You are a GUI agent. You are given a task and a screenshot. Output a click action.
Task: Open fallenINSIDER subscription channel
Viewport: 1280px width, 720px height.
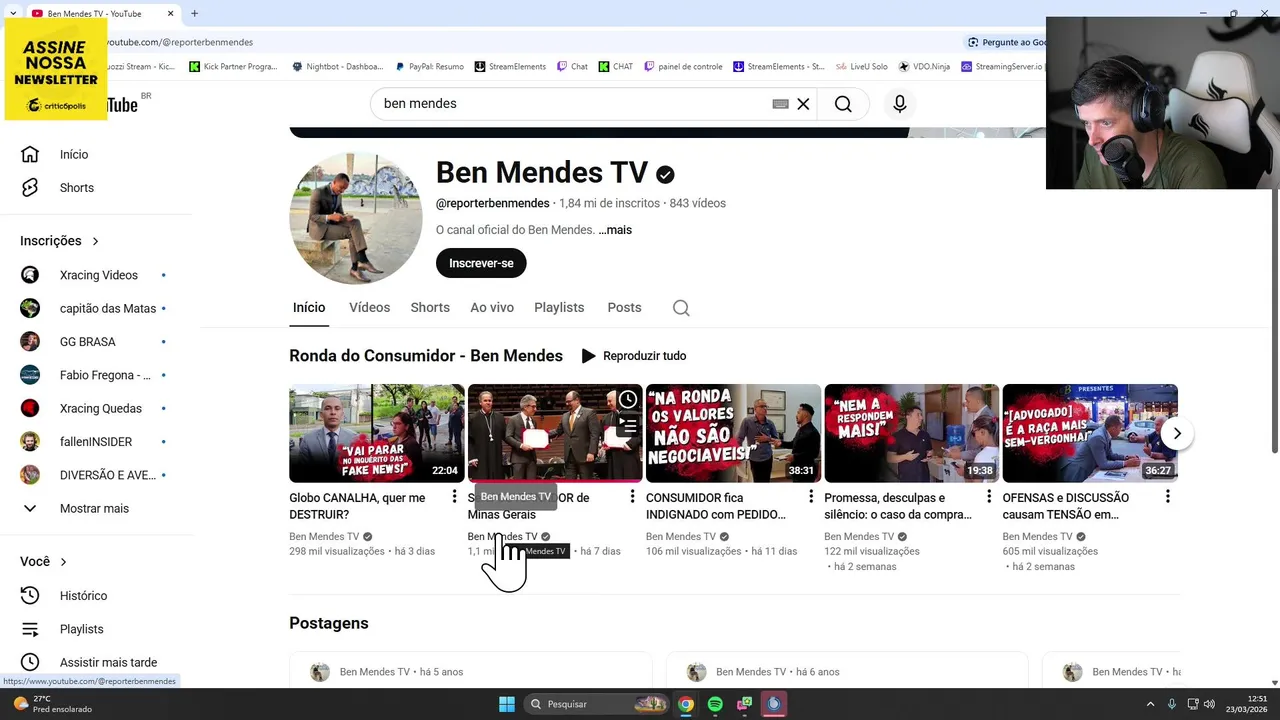click(x=96, y=442)
